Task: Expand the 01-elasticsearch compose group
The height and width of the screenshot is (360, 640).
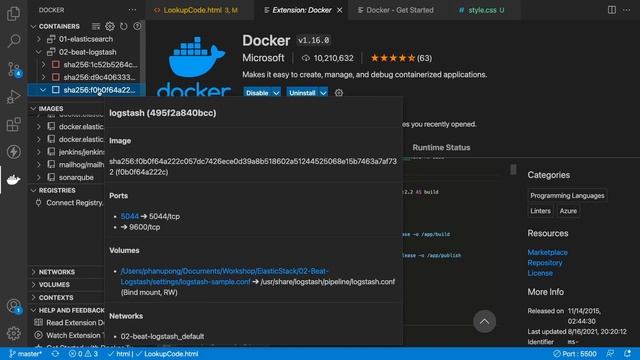Action: point(39,39)
